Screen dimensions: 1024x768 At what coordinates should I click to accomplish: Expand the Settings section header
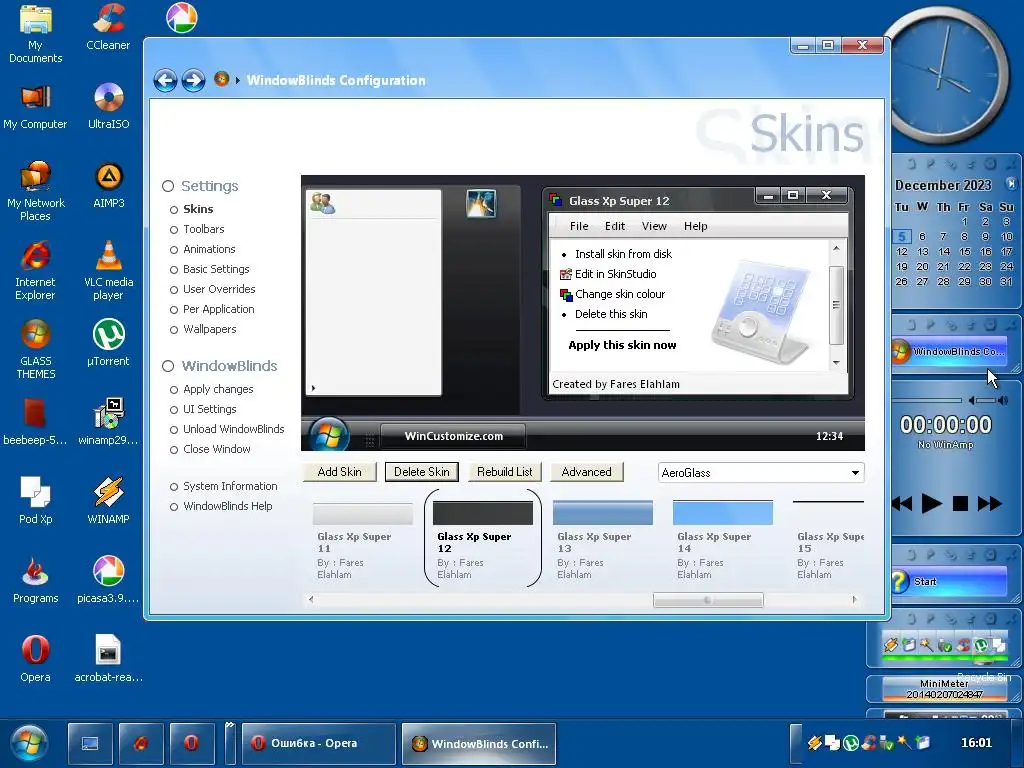200,186
